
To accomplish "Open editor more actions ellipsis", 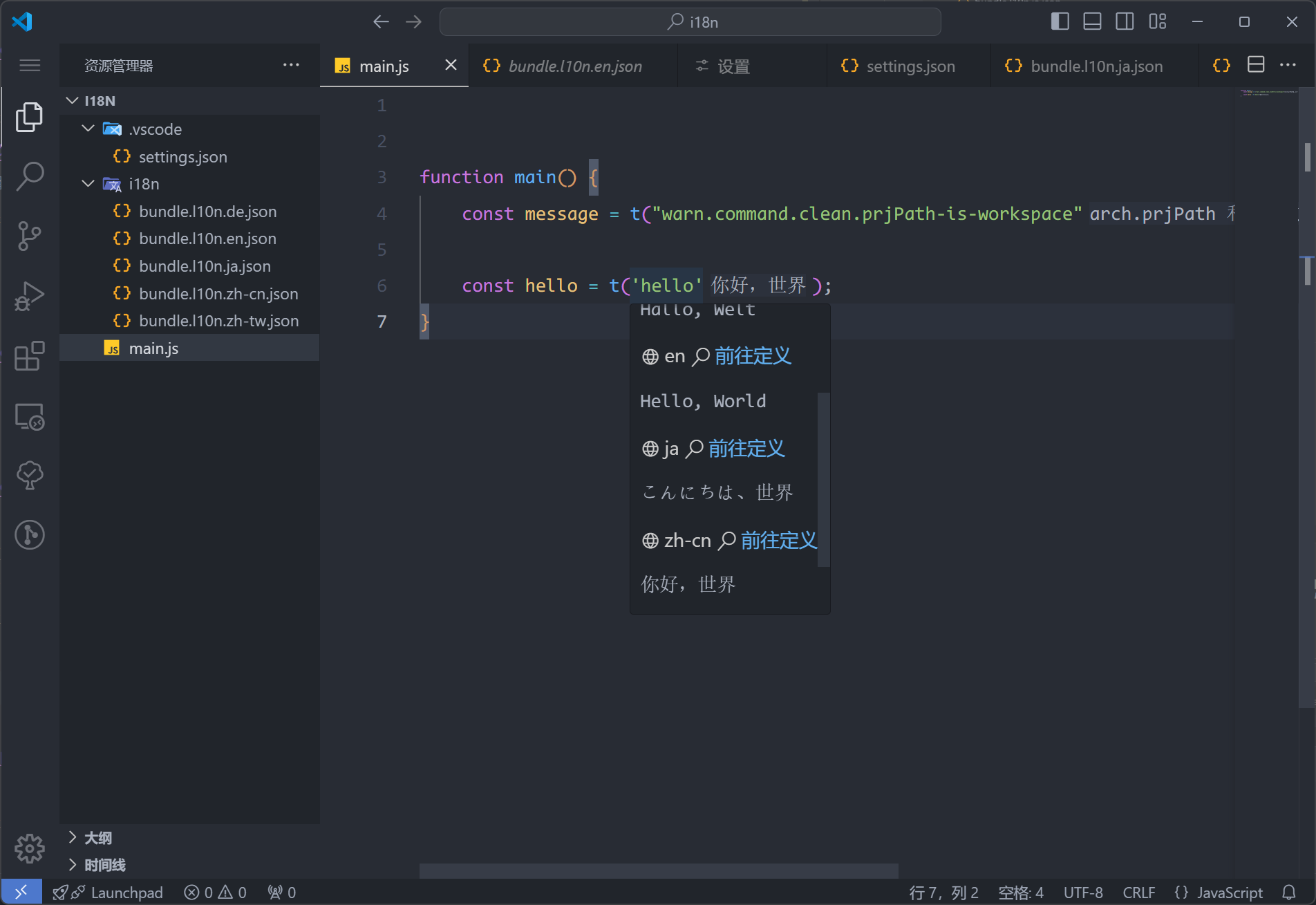I will pos(1288,65).
